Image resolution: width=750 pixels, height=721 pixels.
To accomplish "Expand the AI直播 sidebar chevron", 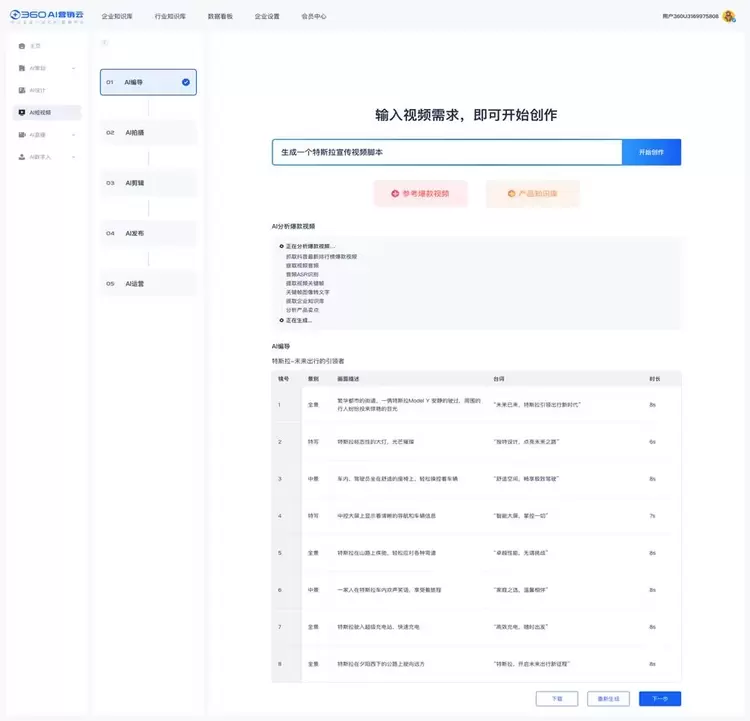I will coord(74,134).
